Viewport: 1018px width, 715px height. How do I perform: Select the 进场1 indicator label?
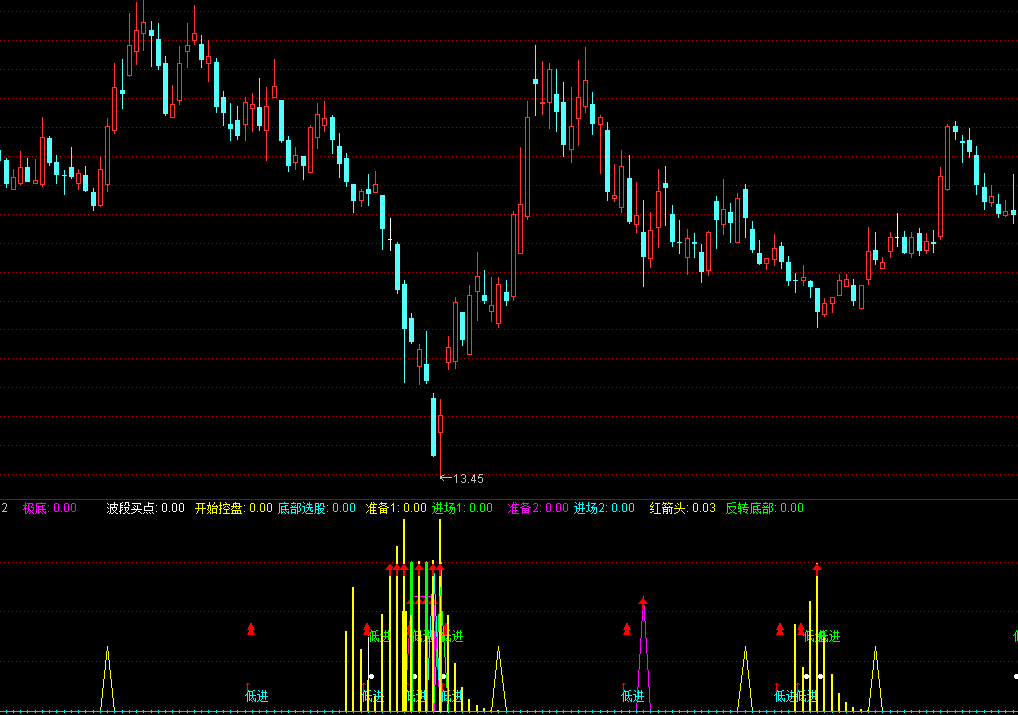click(x=462, y=508)
